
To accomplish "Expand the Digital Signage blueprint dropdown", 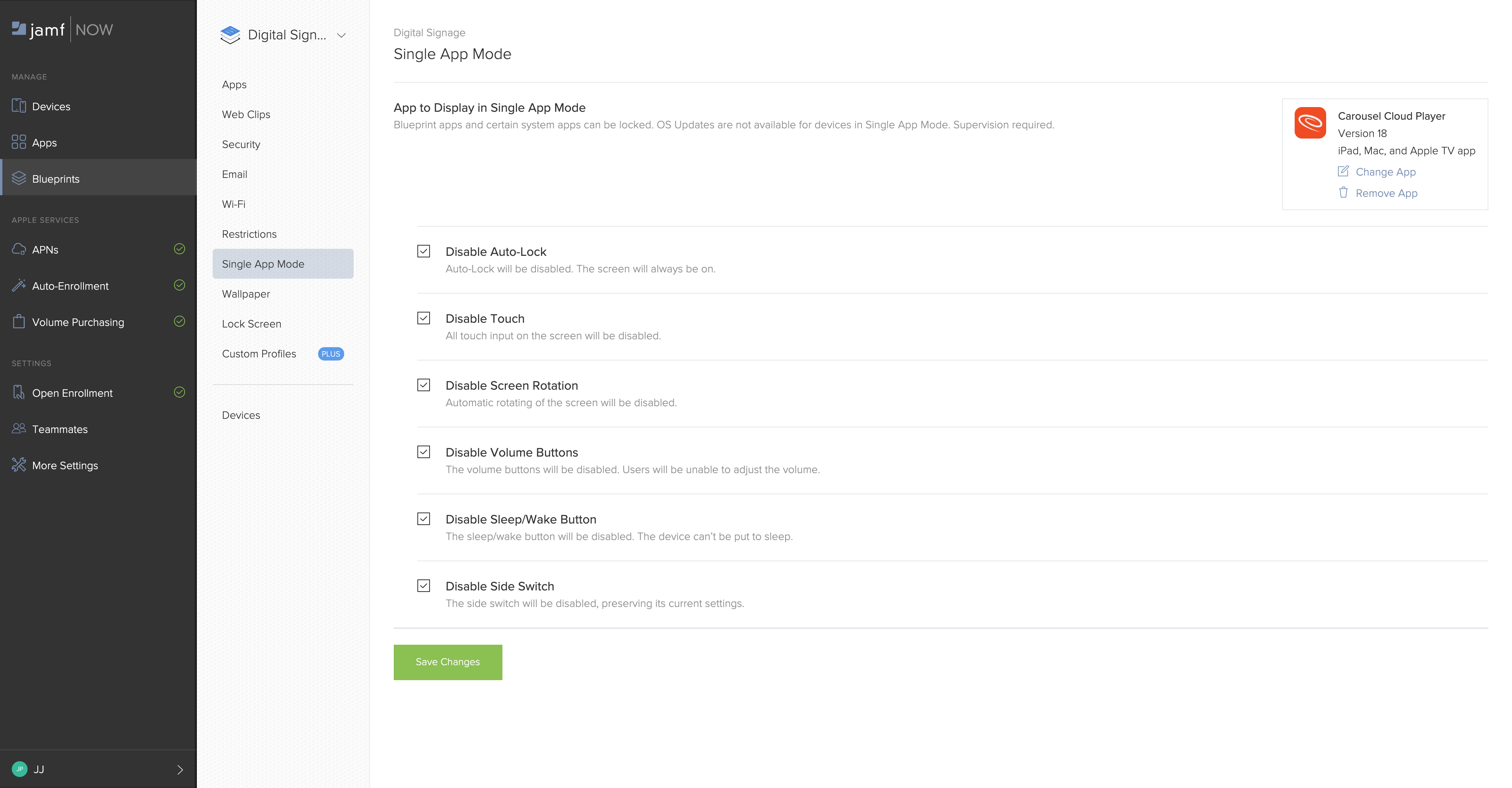I will coord(341,35).
